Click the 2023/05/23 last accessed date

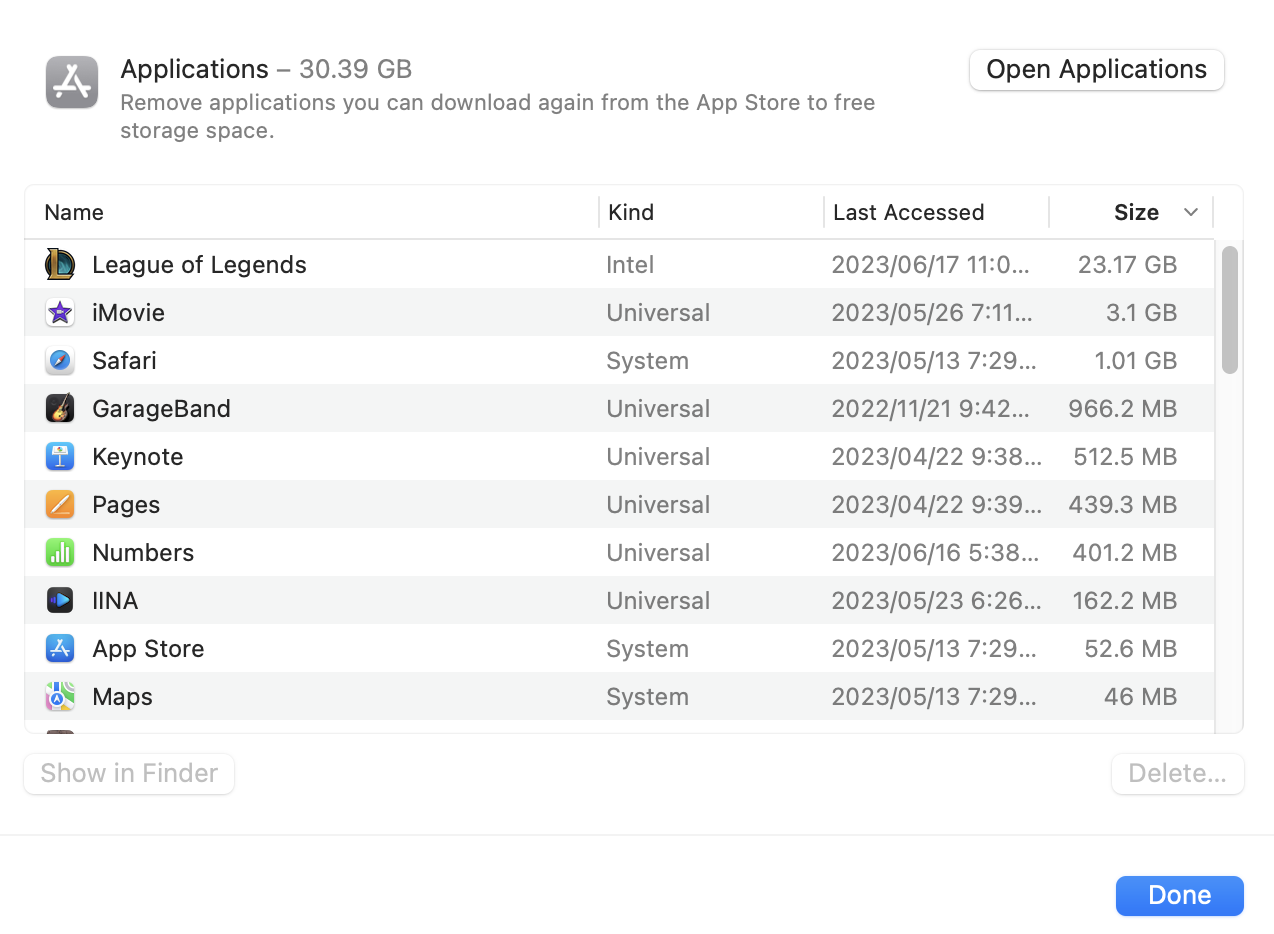(x=936, y=601)
